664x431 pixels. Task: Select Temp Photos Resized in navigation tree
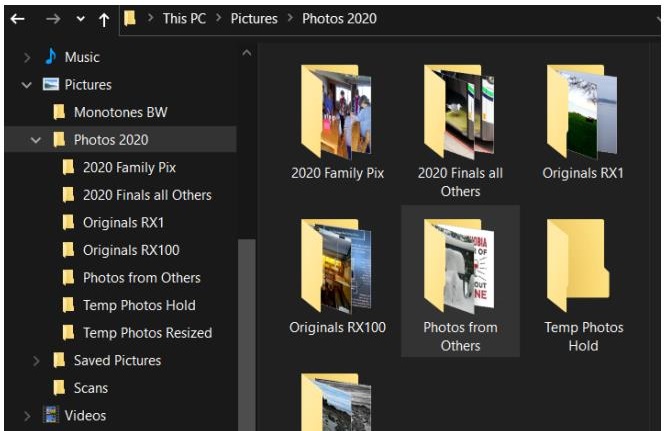coord(147,333)
